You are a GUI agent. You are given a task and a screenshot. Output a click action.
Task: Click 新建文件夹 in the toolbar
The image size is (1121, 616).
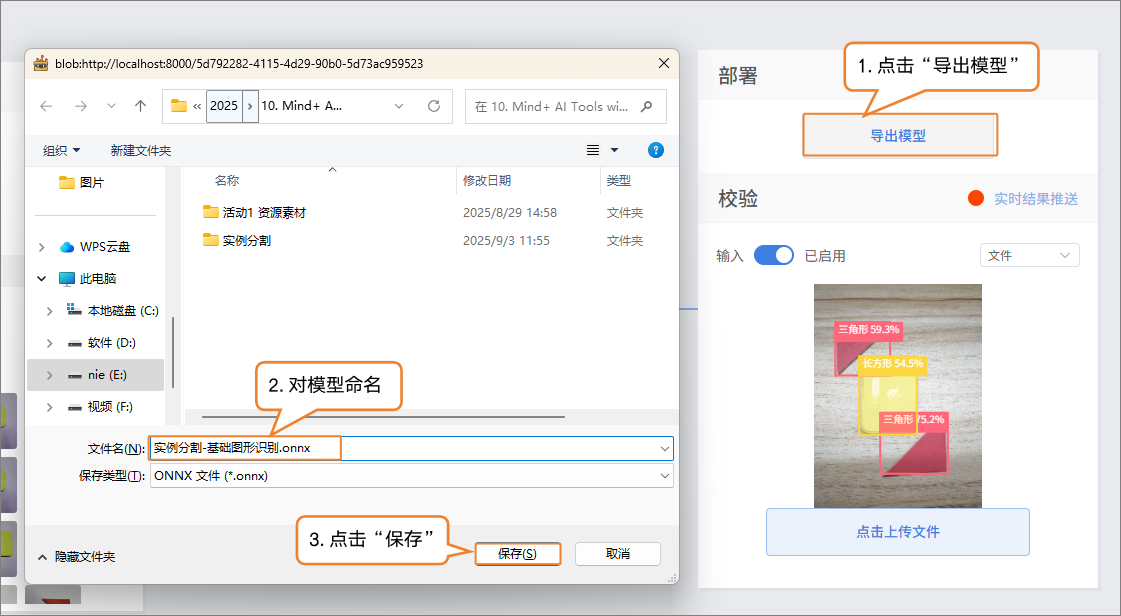pyautogui.click(x=140, y=150)
